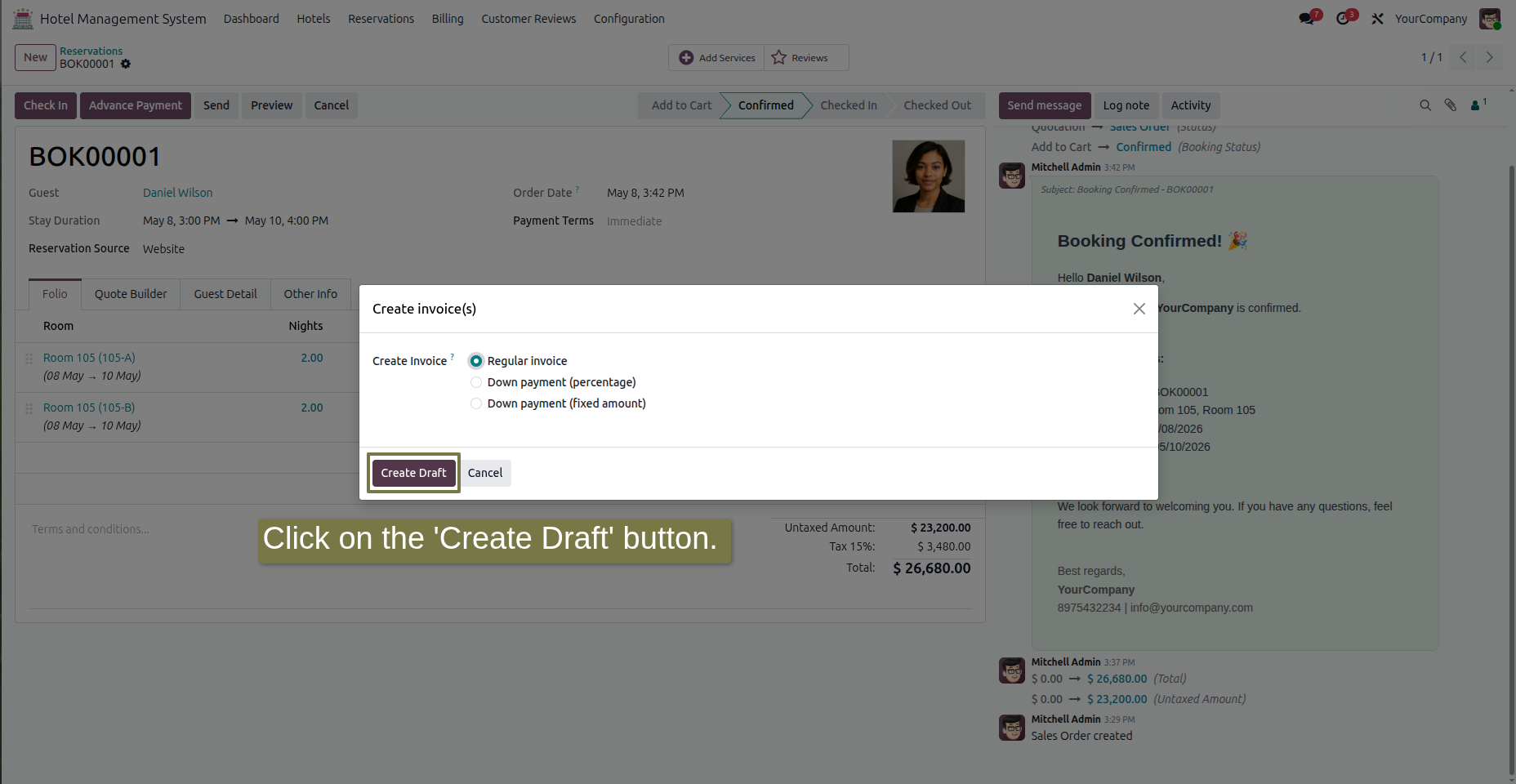Click the Order Date help question mark
Image resolution: width=1516 pixels, height=784 pixels.
[577, 189]
